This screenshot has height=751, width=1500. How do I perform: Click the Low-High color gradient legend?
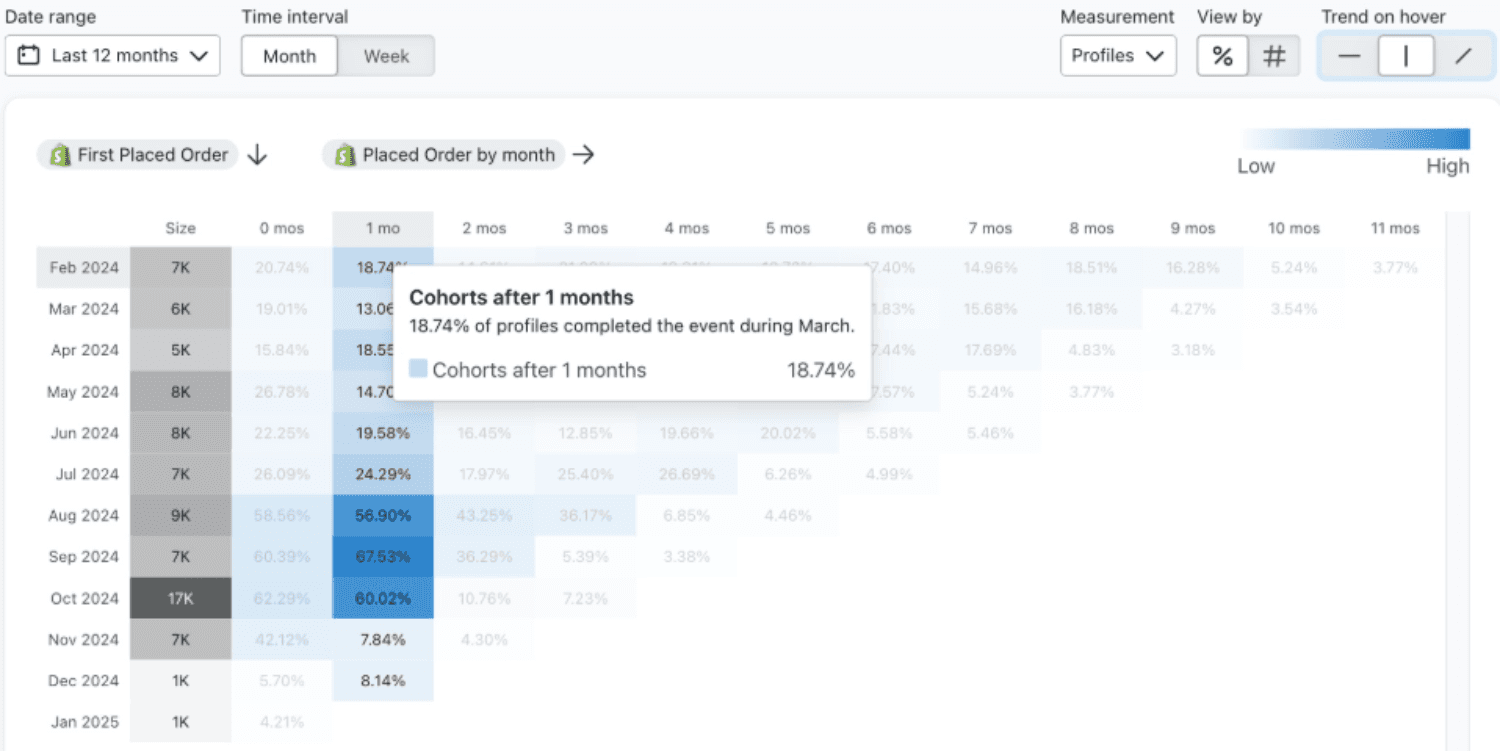click(x=1356, y=139)
